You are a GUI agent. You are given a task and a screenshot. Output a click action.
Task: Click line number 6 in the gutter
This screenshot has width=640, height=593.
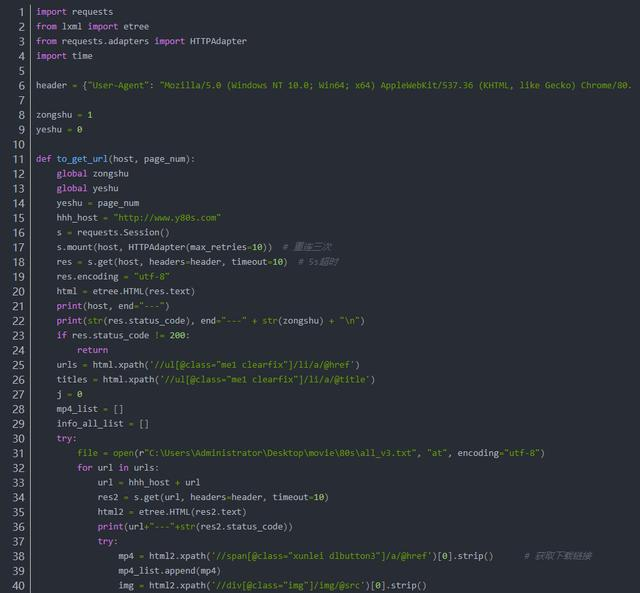[x=21, y=86]
